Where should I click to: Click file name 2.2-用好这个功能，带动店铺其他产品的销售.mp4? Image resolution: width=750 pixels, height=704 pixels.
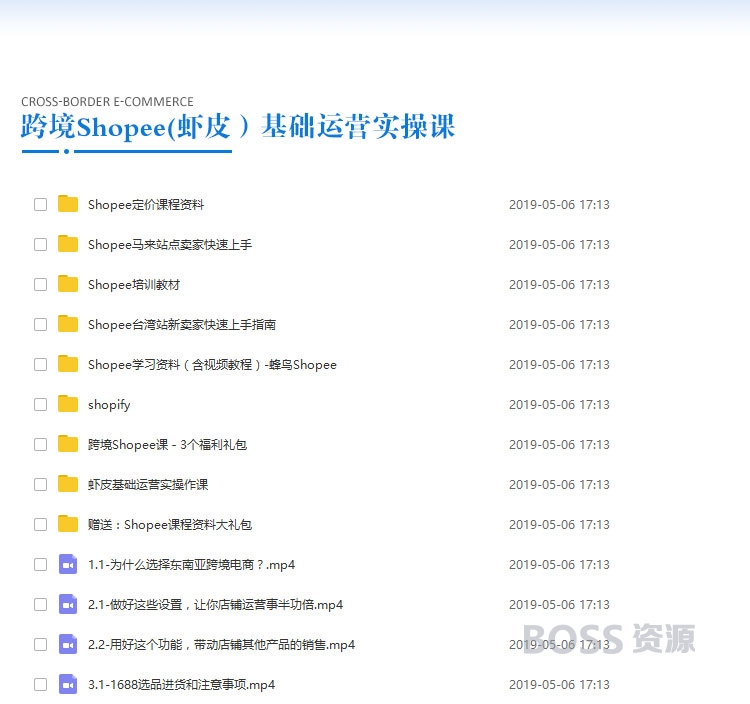[221, 645]
